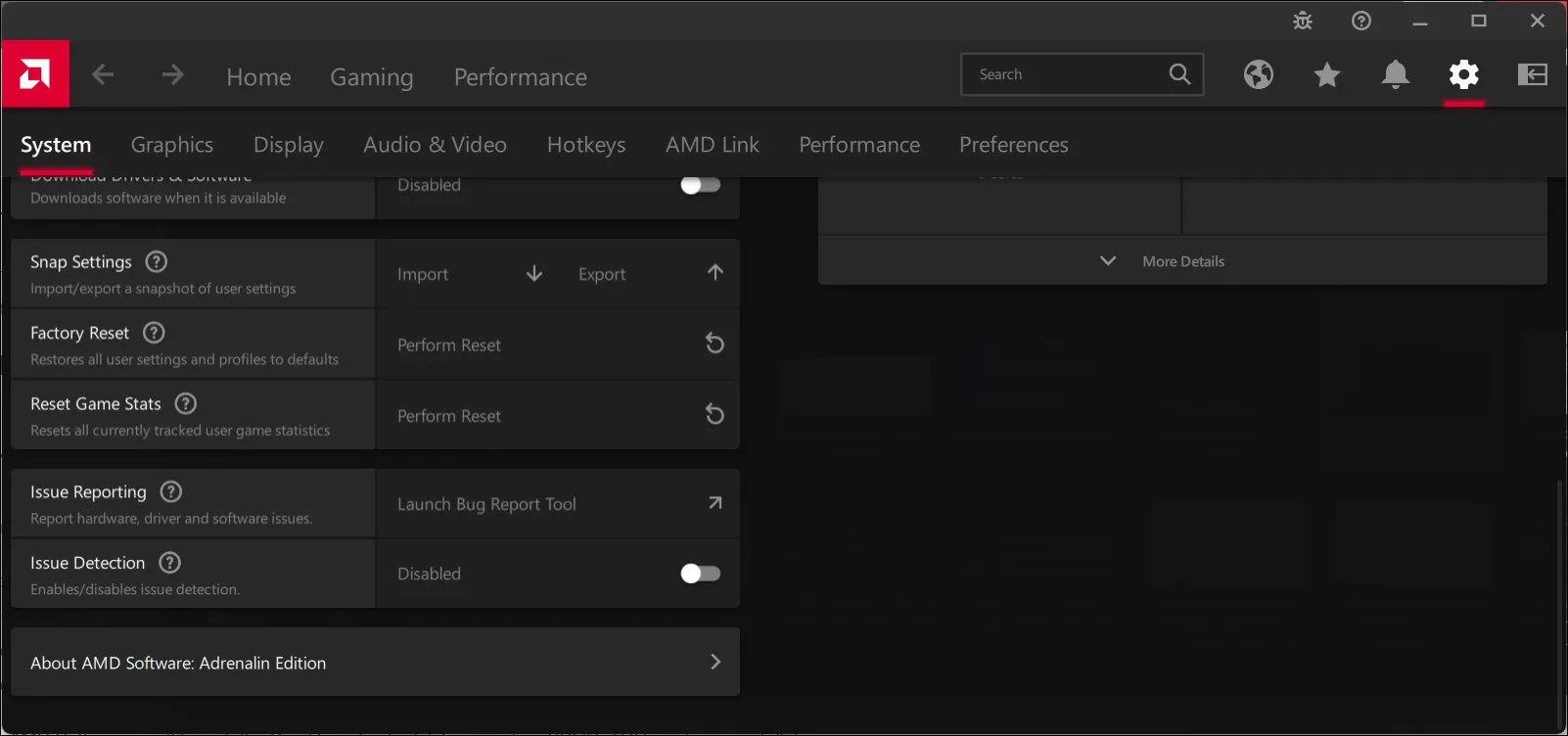Click 'Restores all user settings' description text
This screenshot has width=1568, height=736.
click(184, 359)
